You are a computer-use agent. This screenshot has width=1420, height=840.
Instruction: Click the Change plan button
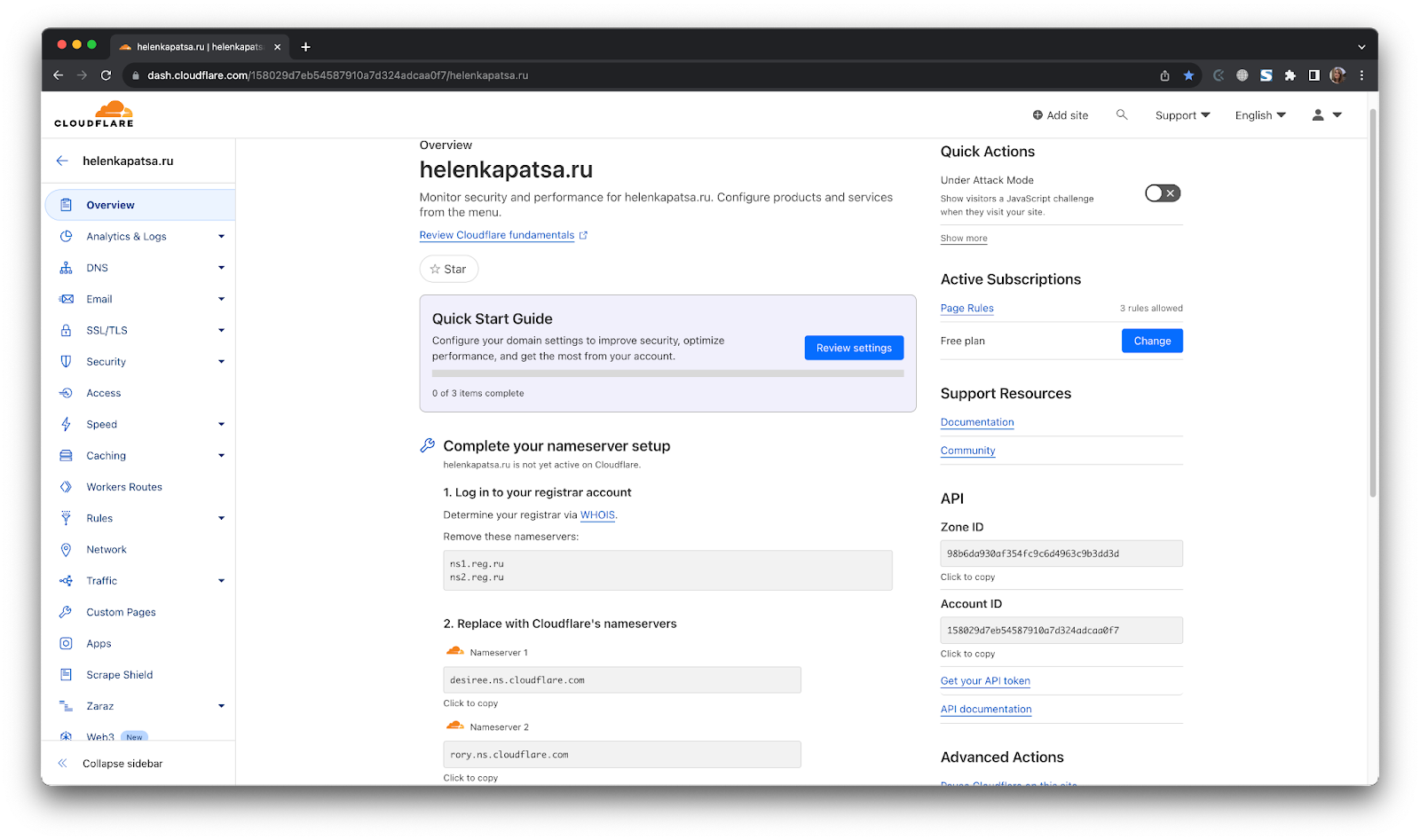click(1152, 341)
